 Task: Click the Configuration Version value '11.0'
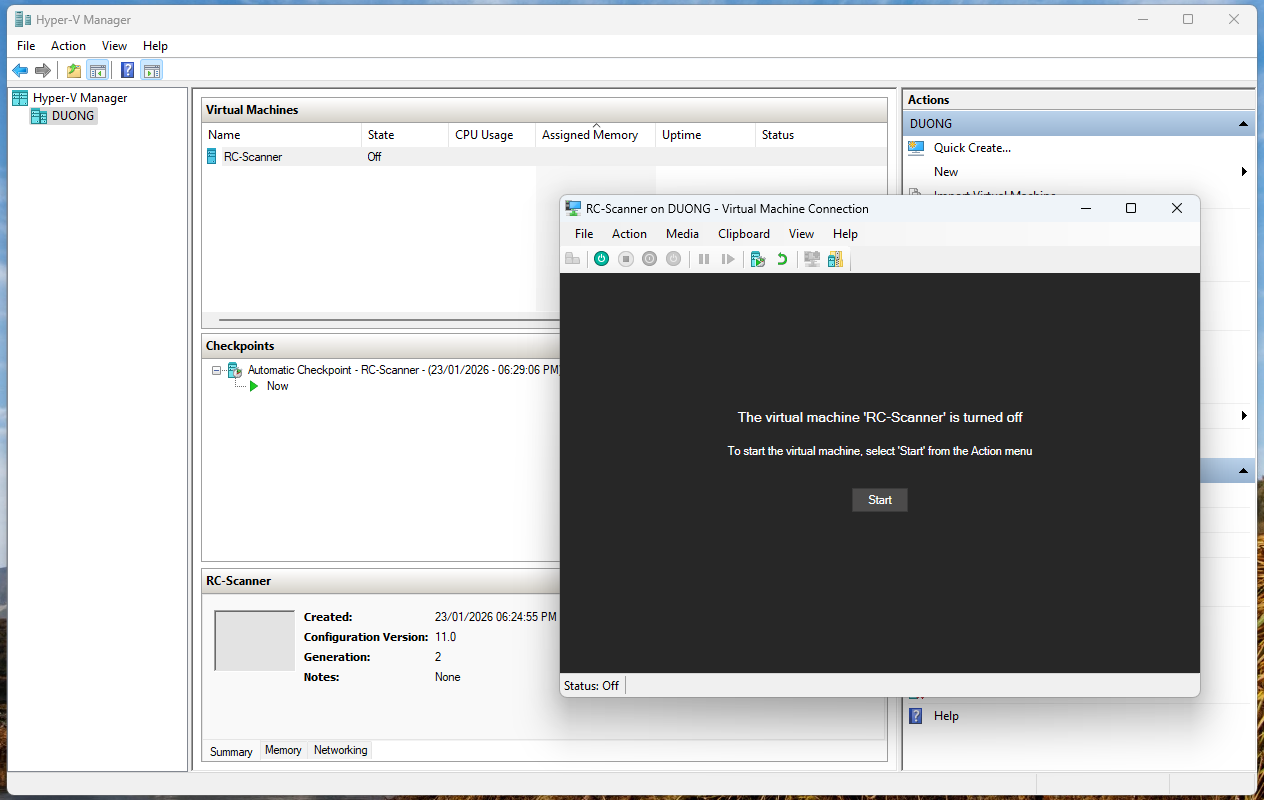click(445, 637)
